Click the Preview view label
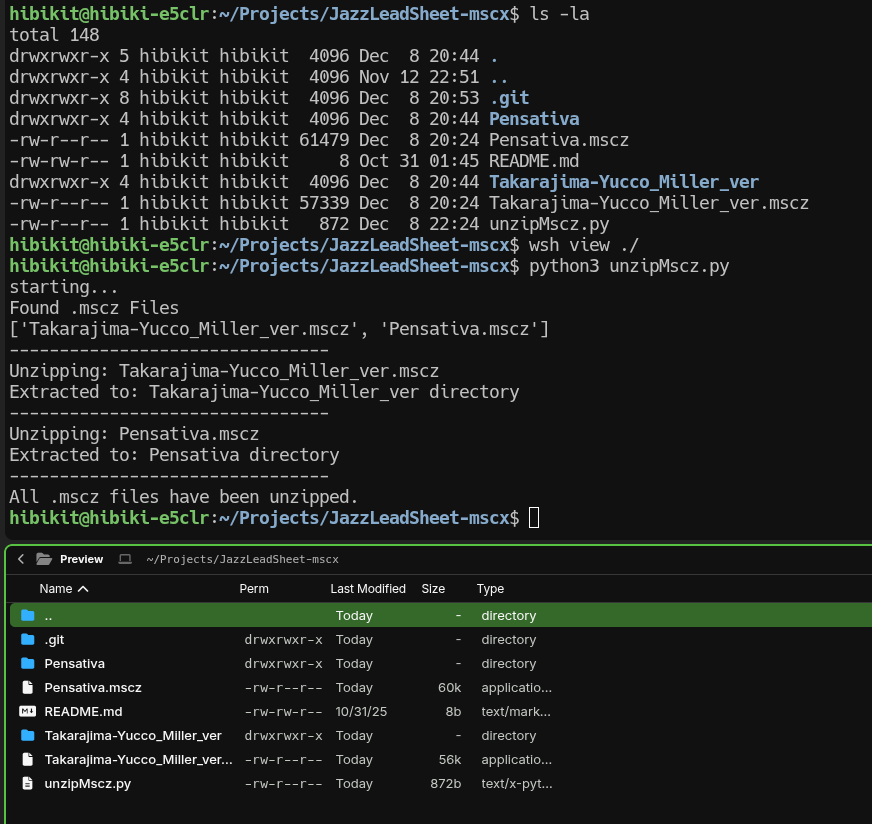Image resolution: width=872 pixels, height=824 pixels. [81, 559]
